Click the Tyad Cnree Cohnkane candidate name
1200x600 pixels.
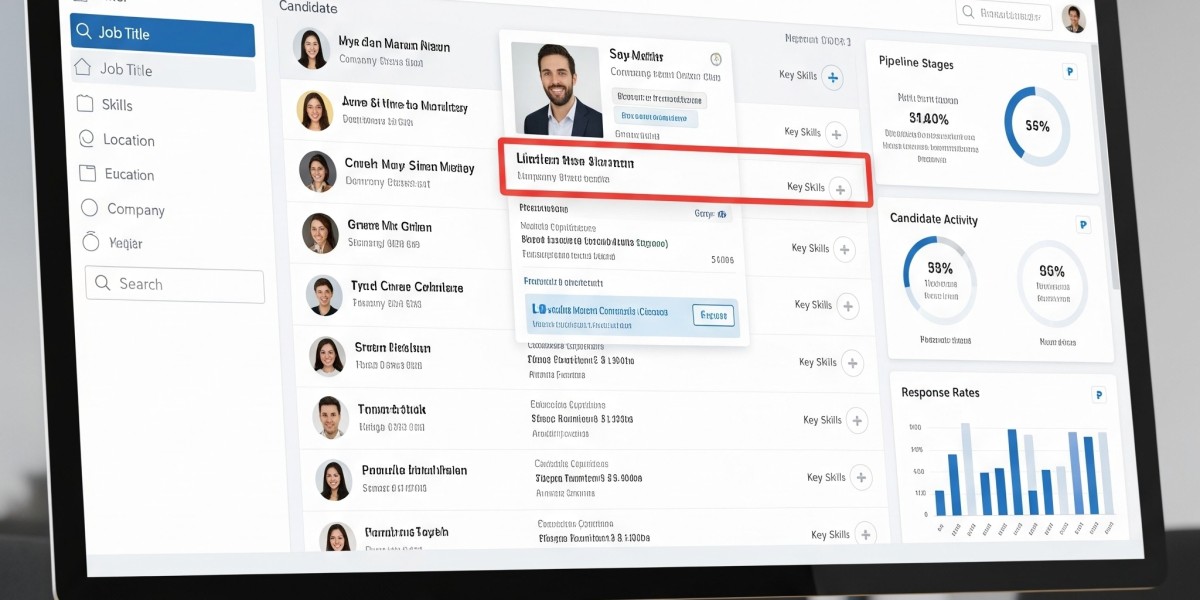[x=407, y=287]
